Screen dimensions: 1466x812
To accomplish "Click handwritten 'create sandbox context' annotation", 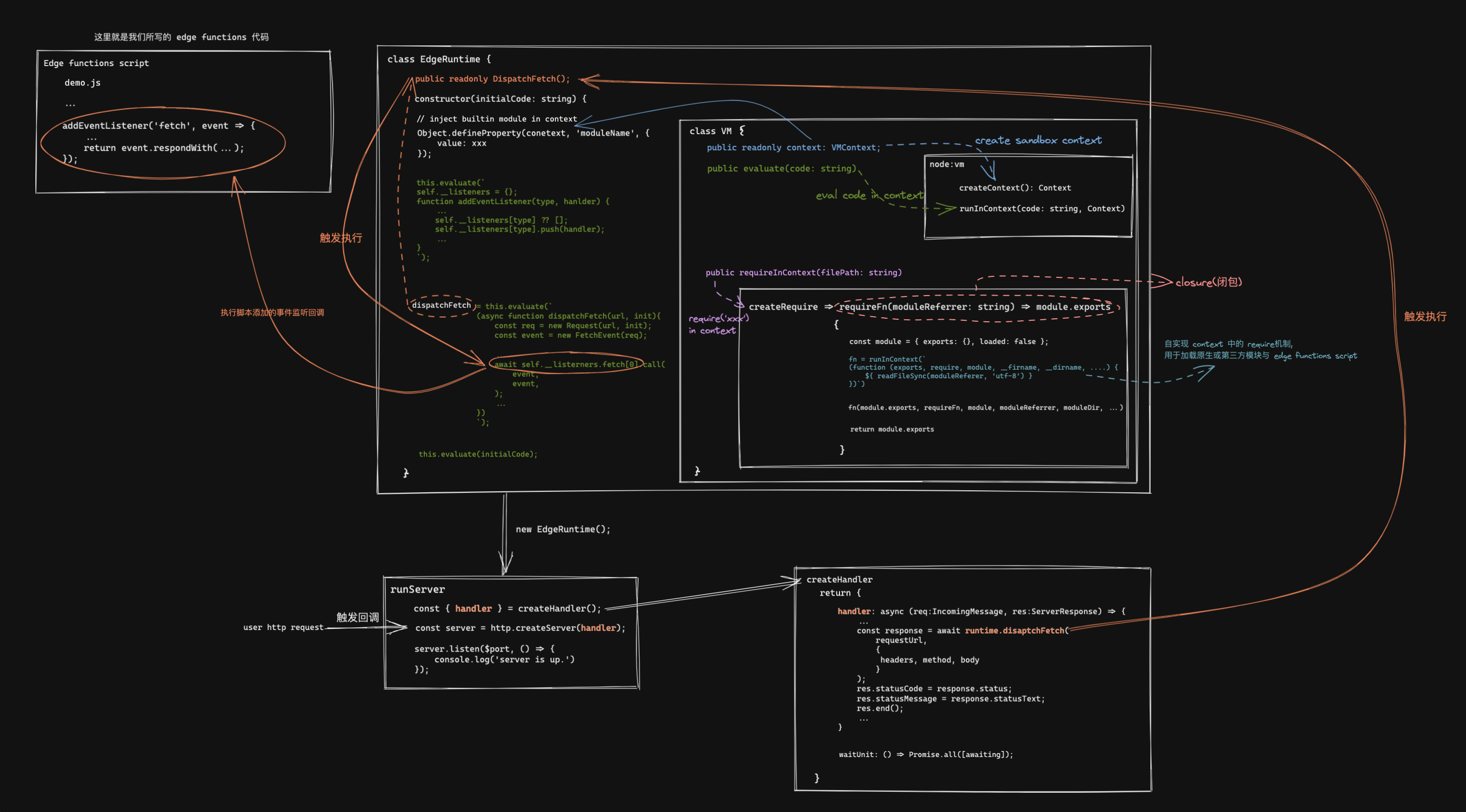I will tap(1038, 140).
